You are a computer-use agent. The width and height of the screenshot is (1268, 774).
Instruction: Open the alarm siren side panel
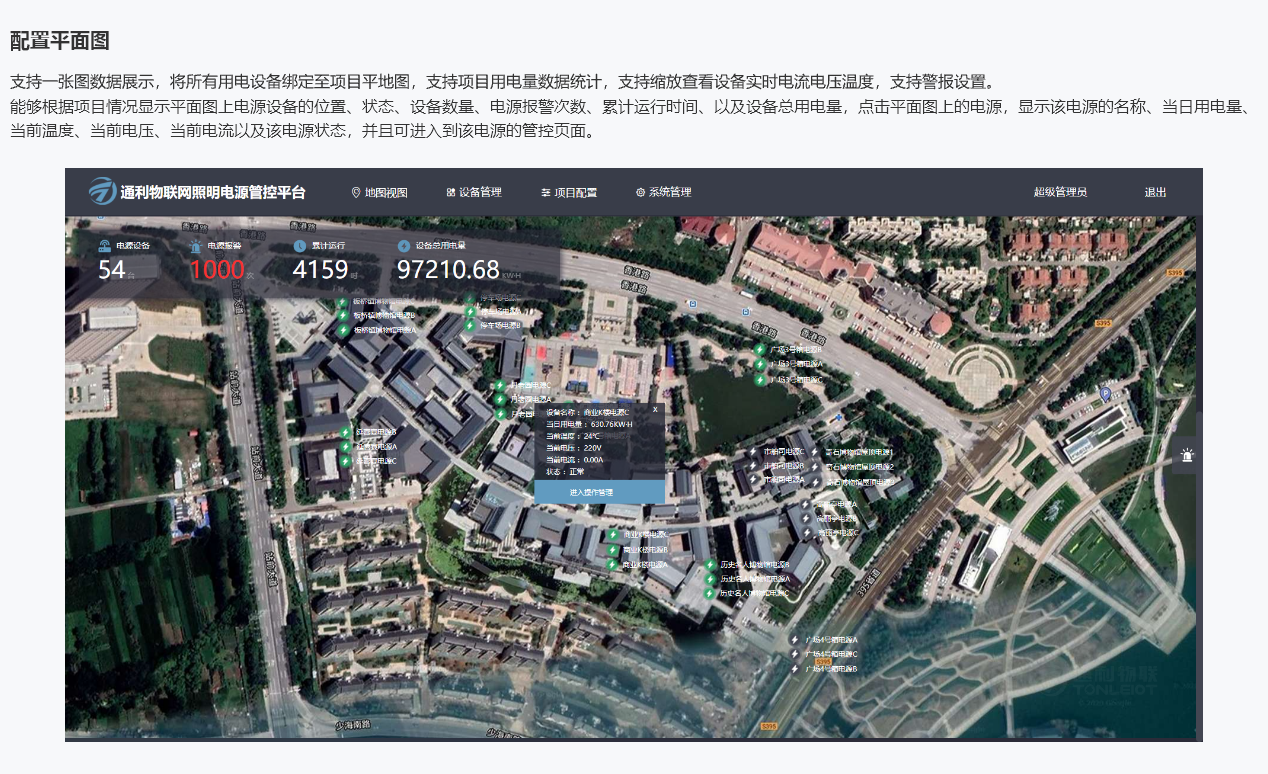click(1186, 456)
